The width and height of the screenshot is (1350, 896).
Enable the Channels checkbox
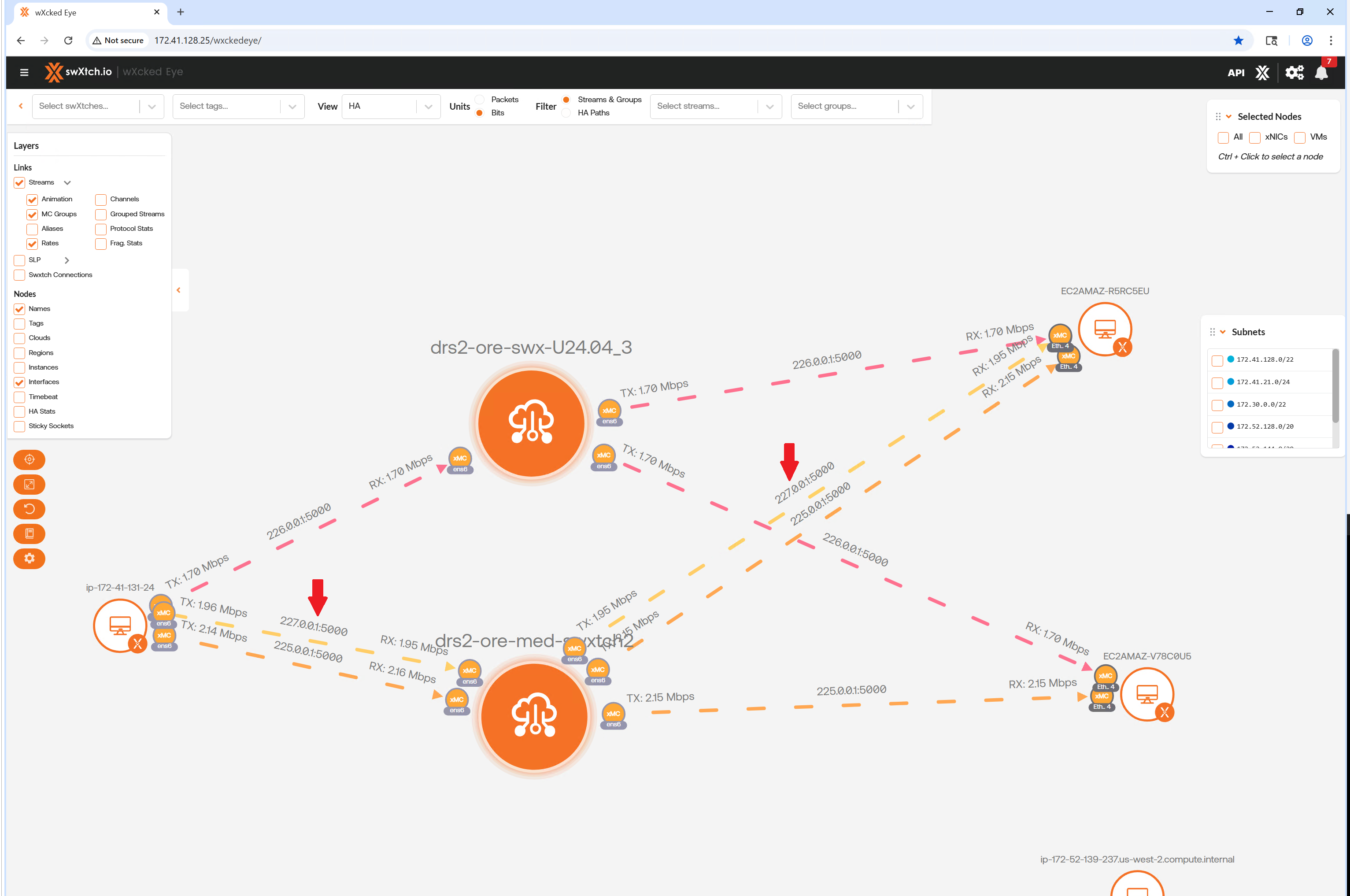101,200
